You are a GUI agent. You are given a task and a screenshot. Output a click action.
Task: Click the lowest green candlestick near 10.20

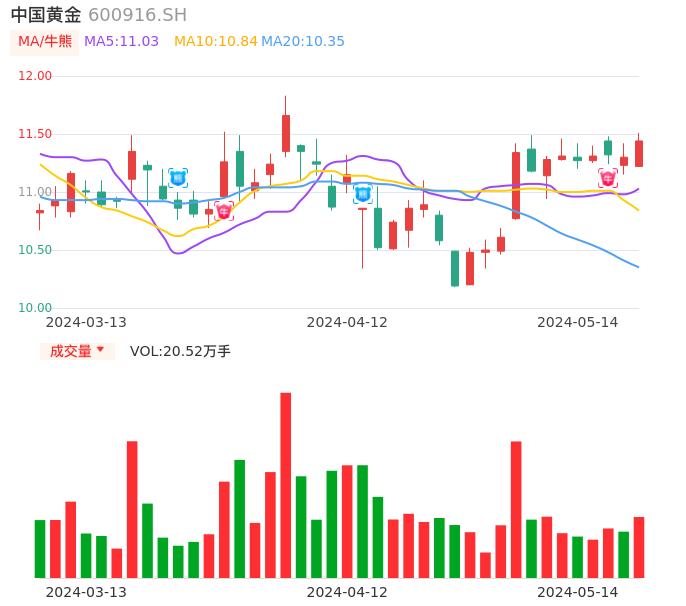(455, 268)
